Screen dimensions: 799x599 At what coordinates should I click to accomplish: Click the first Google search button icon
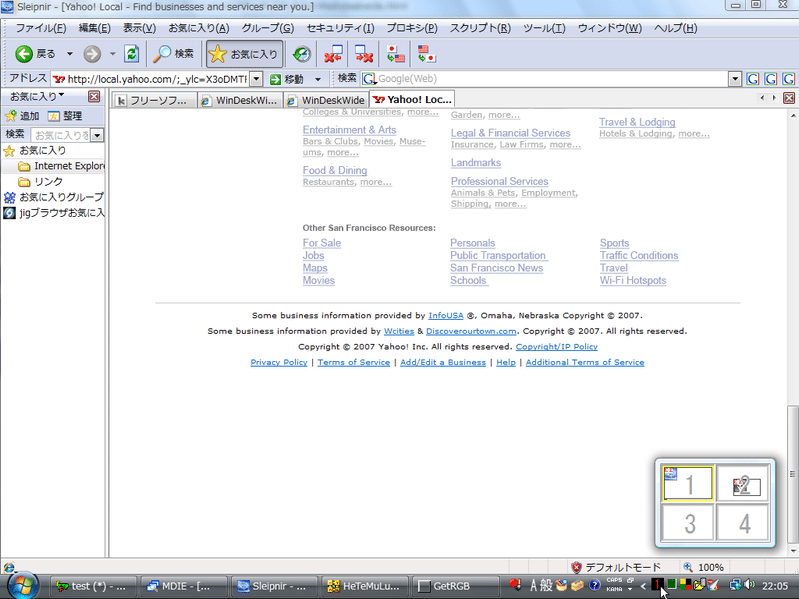point(753,79)
